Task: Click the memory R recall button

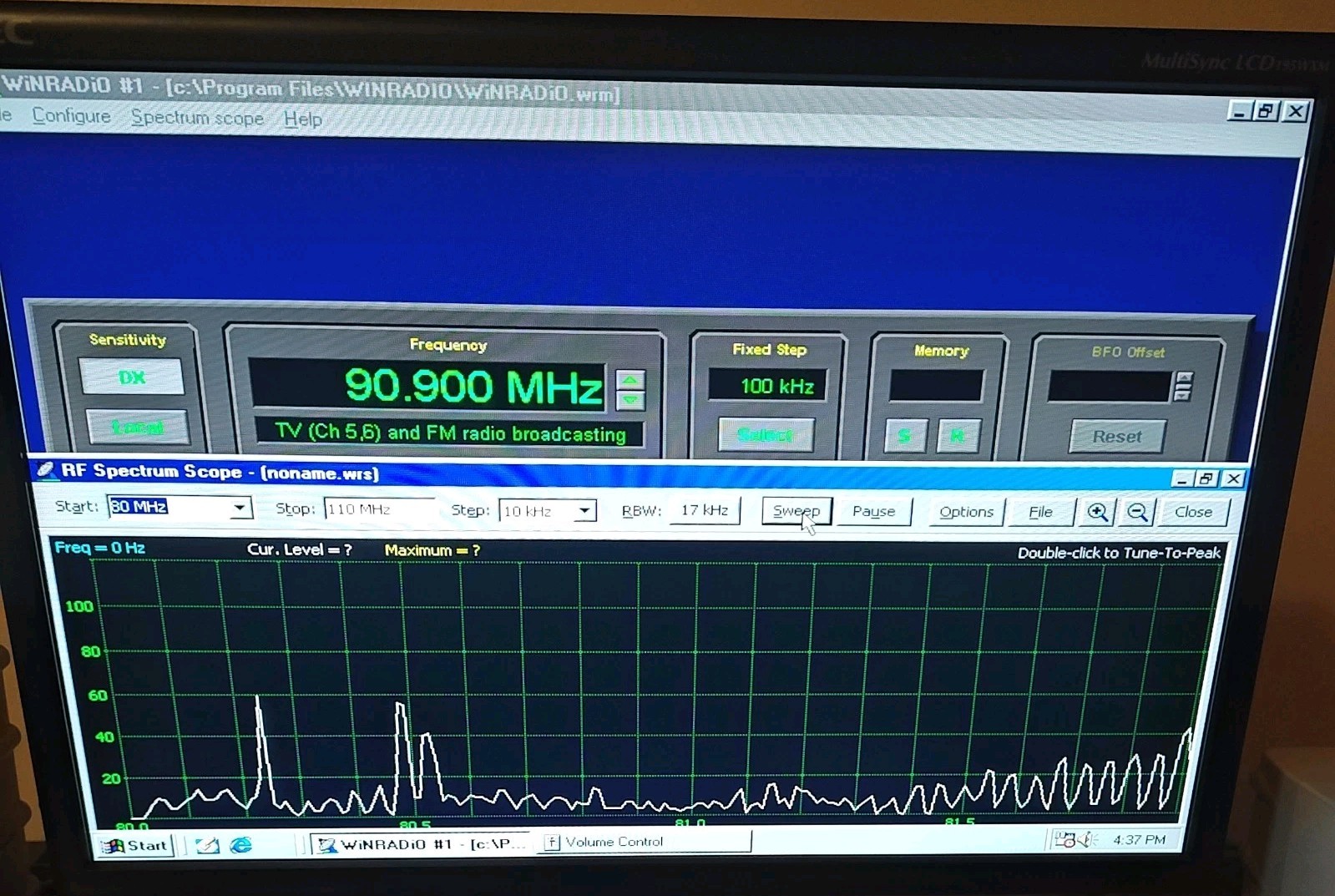Action: click(957, 436)
